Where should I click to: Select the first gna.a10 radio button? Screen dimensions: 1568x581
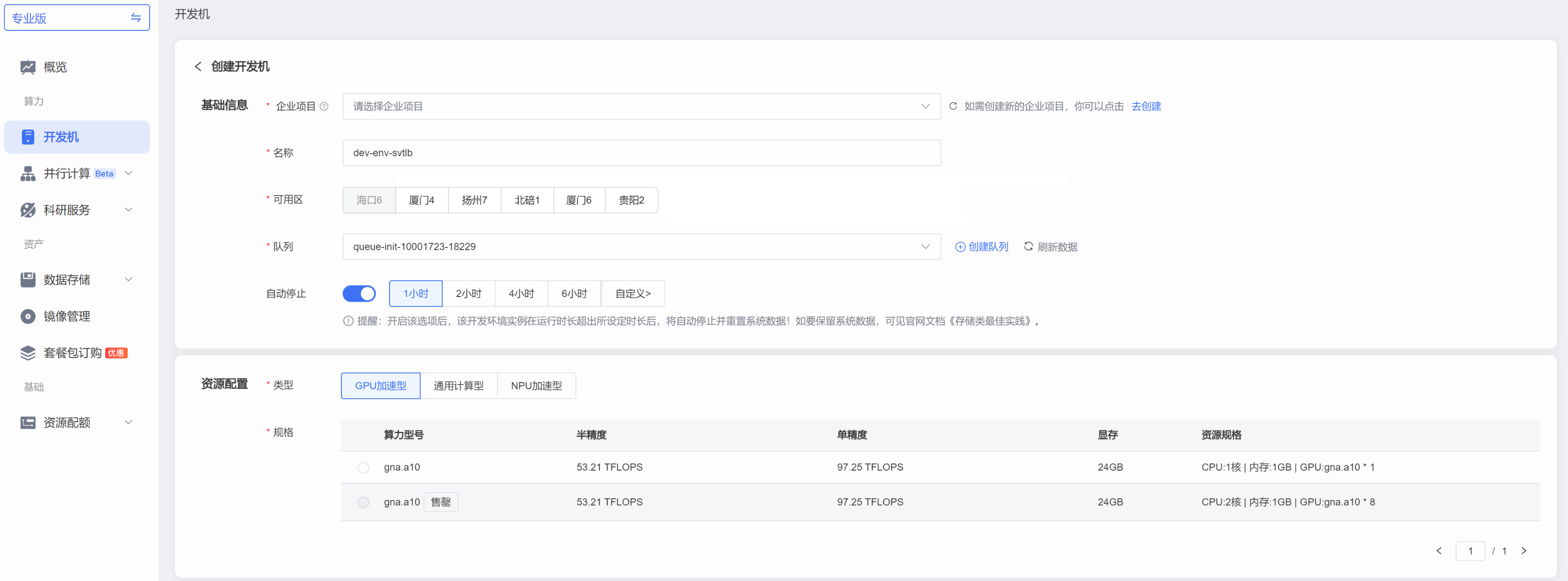(x=363, y=467)
